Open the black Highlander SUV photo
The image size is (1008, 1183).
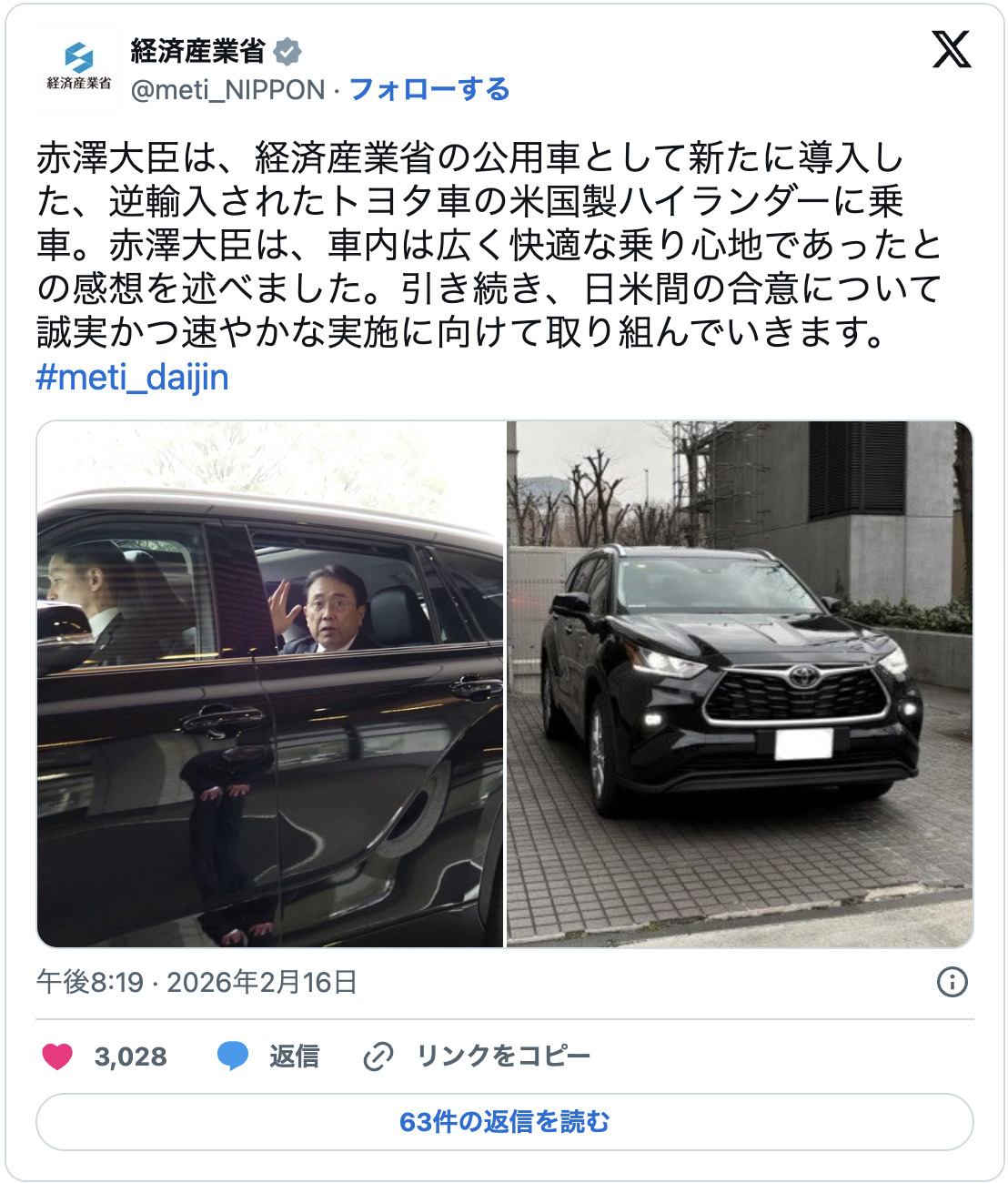click(x=740, y=684)
